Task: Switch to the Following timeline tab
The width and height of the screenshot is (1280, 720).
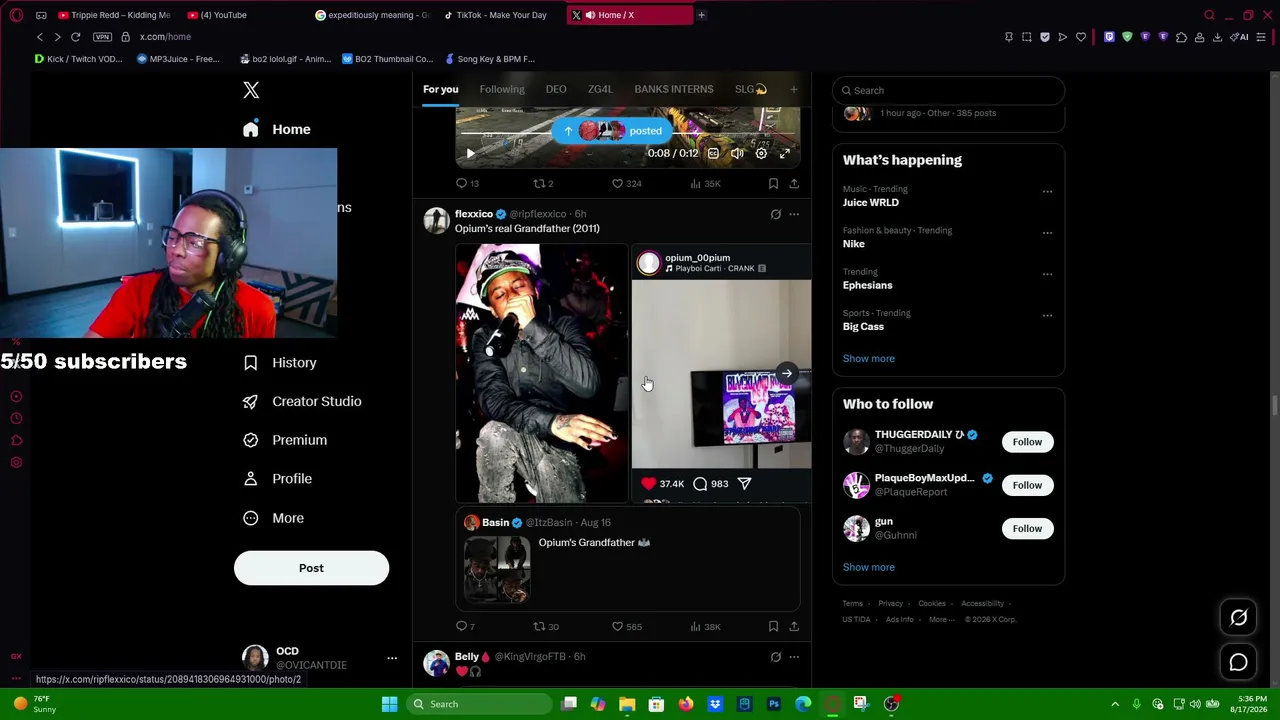Action: (x=502, y=89)
